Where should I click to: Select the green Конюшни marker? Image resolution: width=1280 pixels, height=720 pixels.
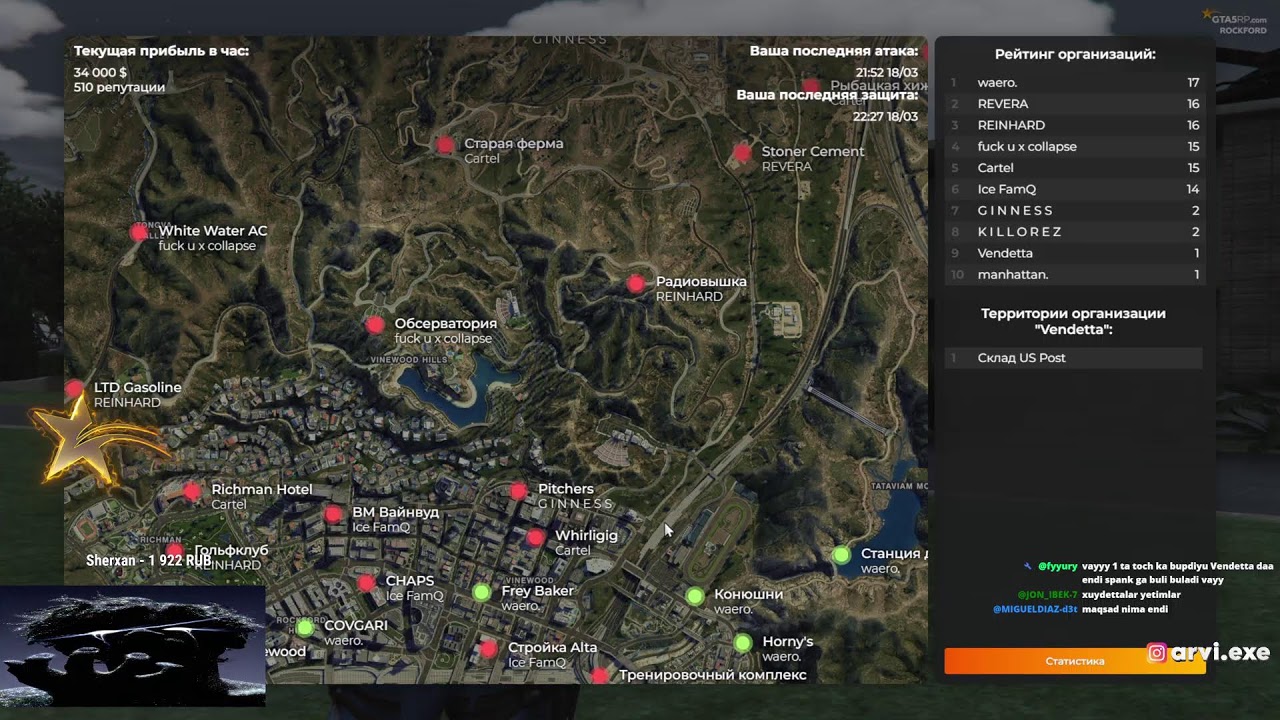[x=695, y=597]
